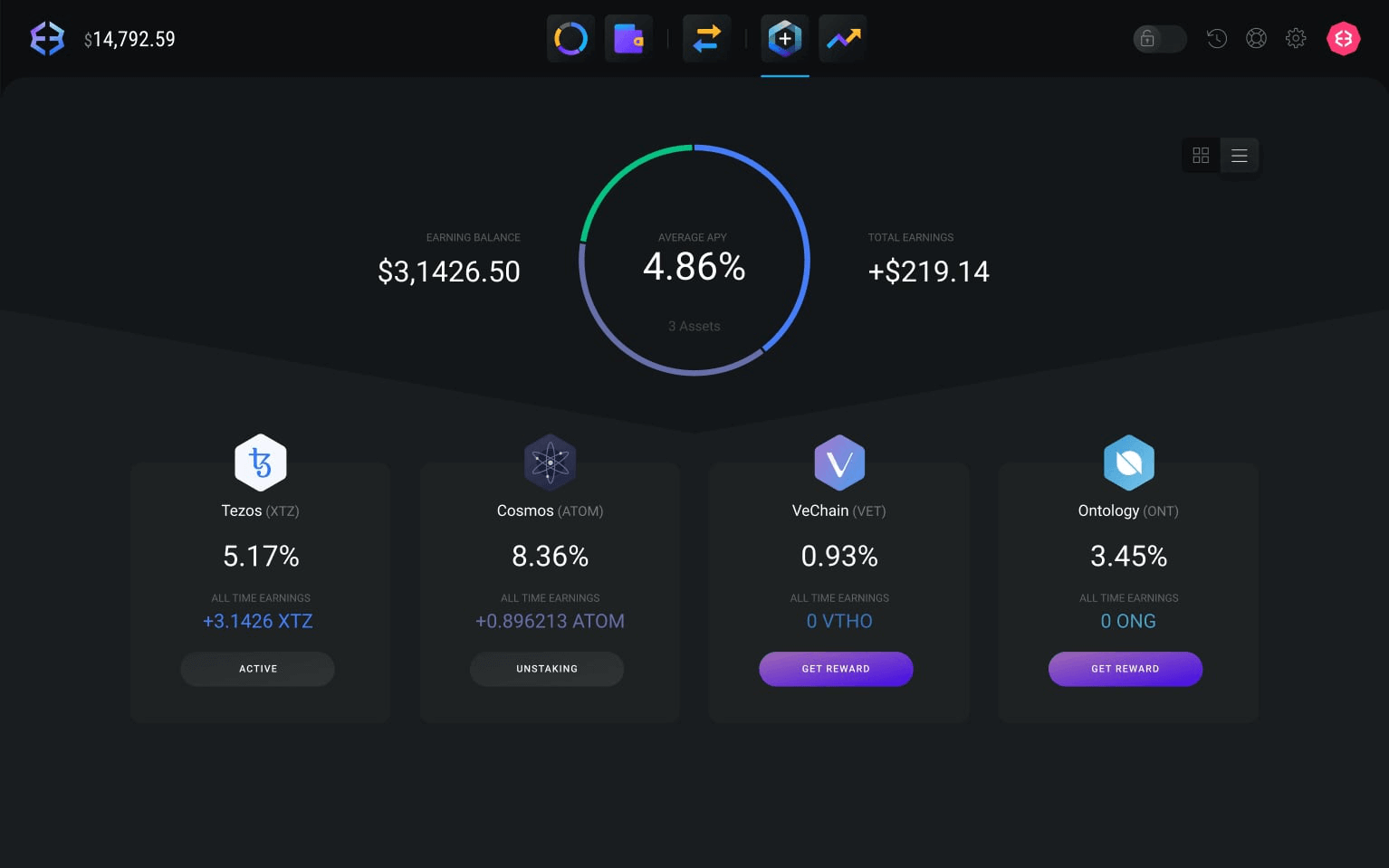Screen dimensions: 1389x868
Task: Open the Wallet icon tab
Action: pos(628,39)
